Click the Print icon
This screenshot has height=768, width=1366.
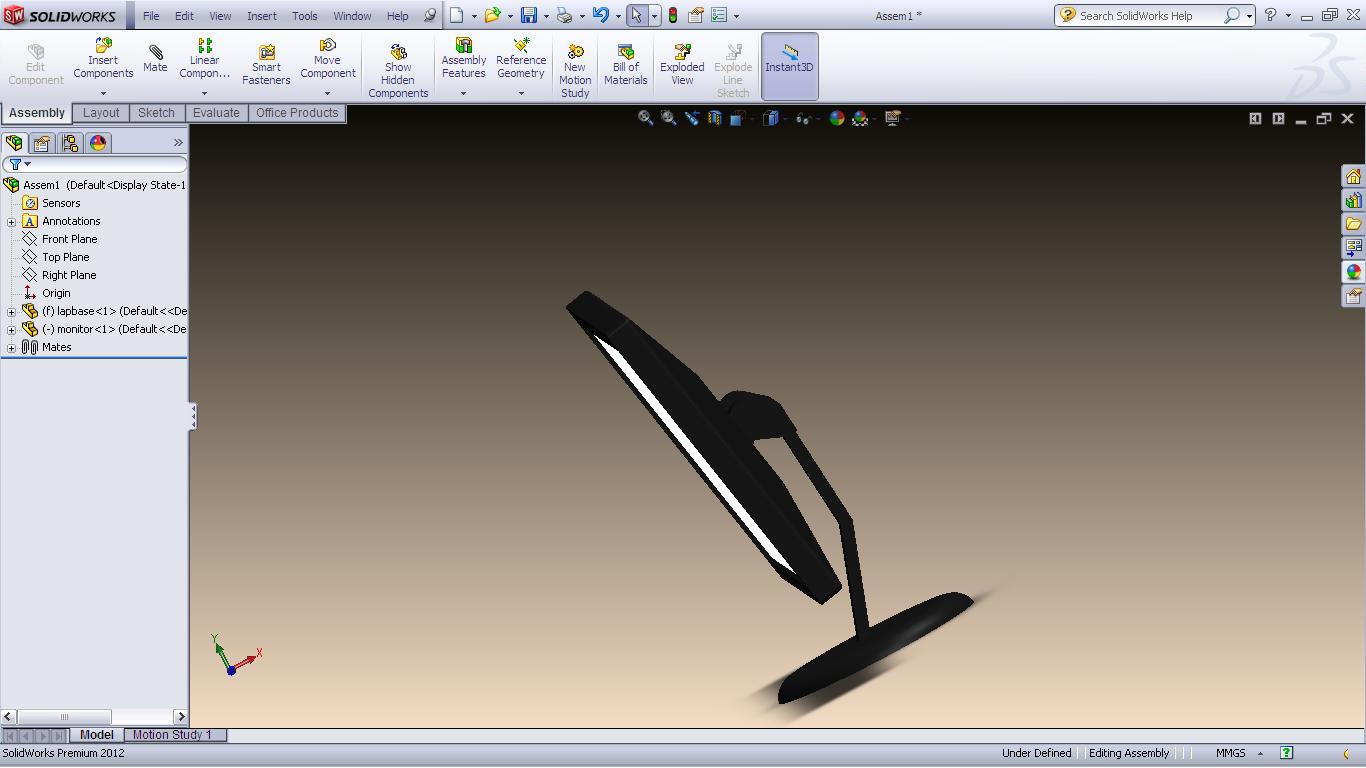565,15
